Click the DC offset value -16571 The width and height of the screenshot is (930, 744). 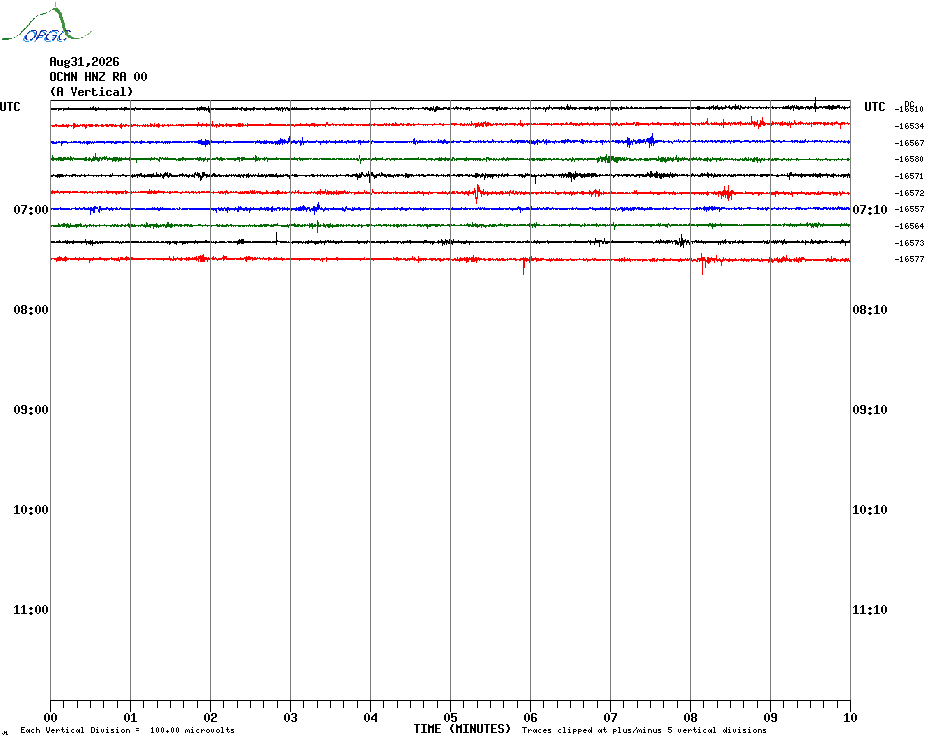pyautogui.click(x=909, y=176)
